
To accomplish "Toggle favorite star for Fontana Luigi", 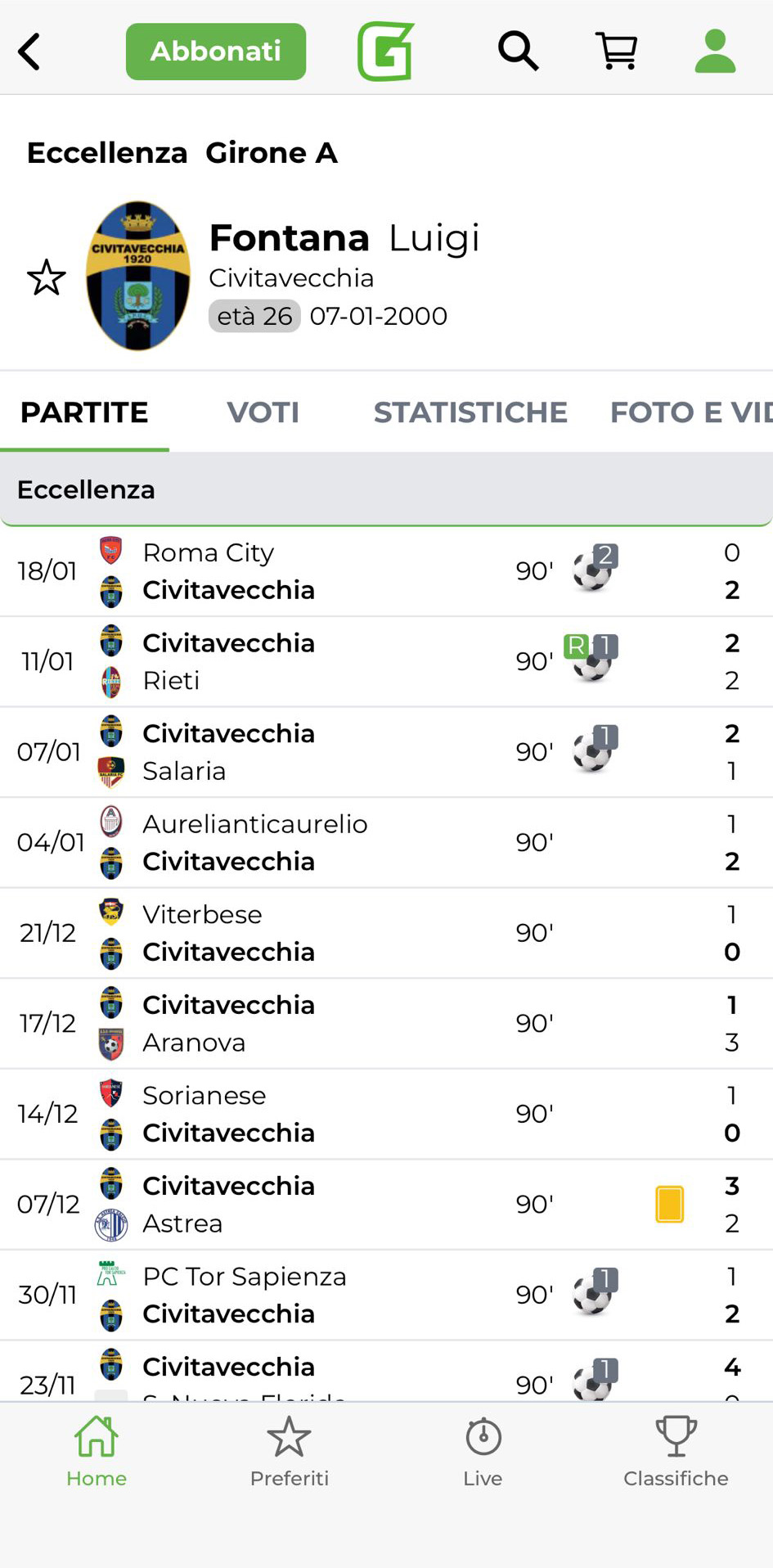I will pos(47,277).
